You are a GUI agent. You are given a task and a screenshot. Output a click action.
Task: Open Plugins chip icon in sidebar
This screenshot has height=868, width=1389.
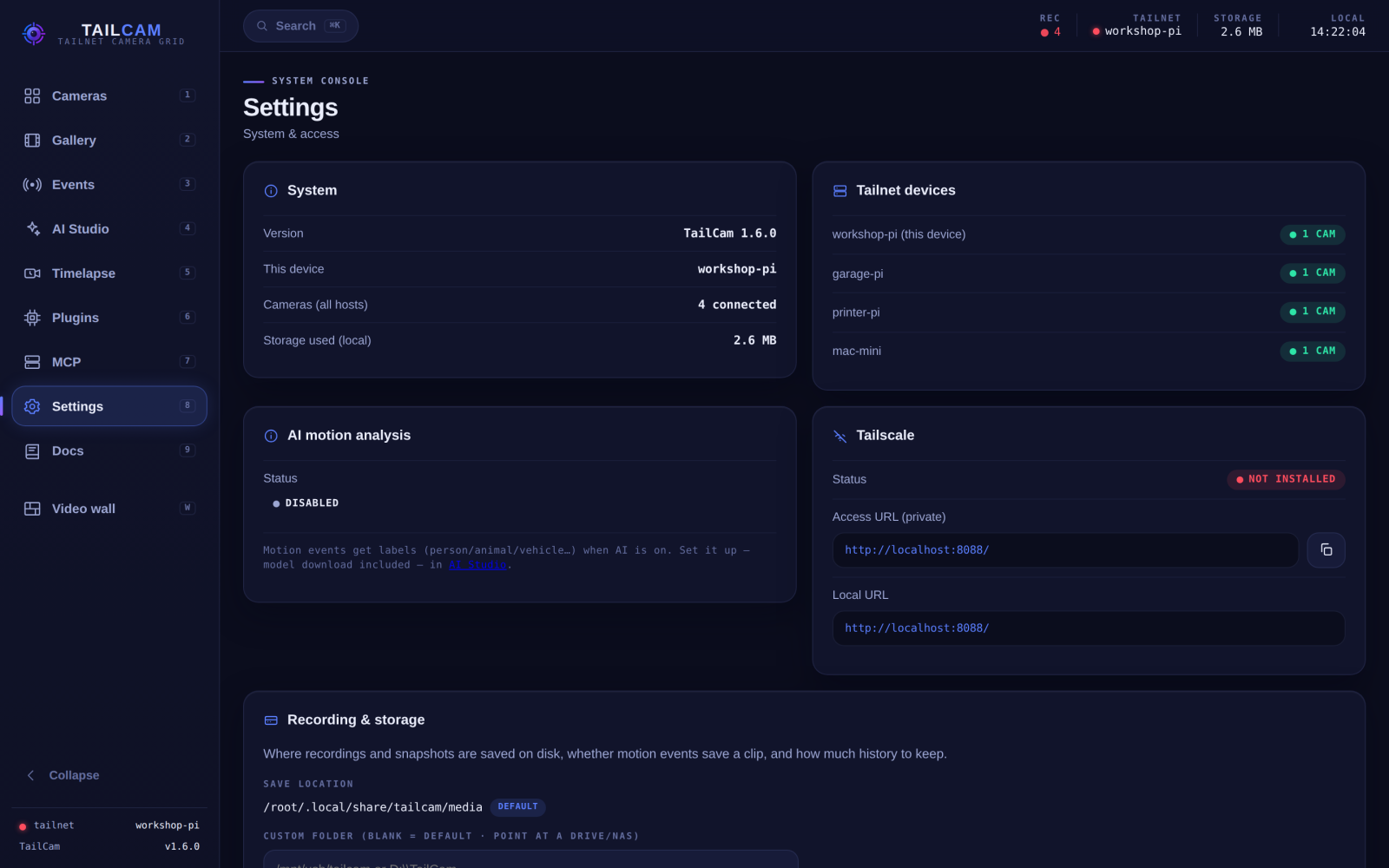32,318
